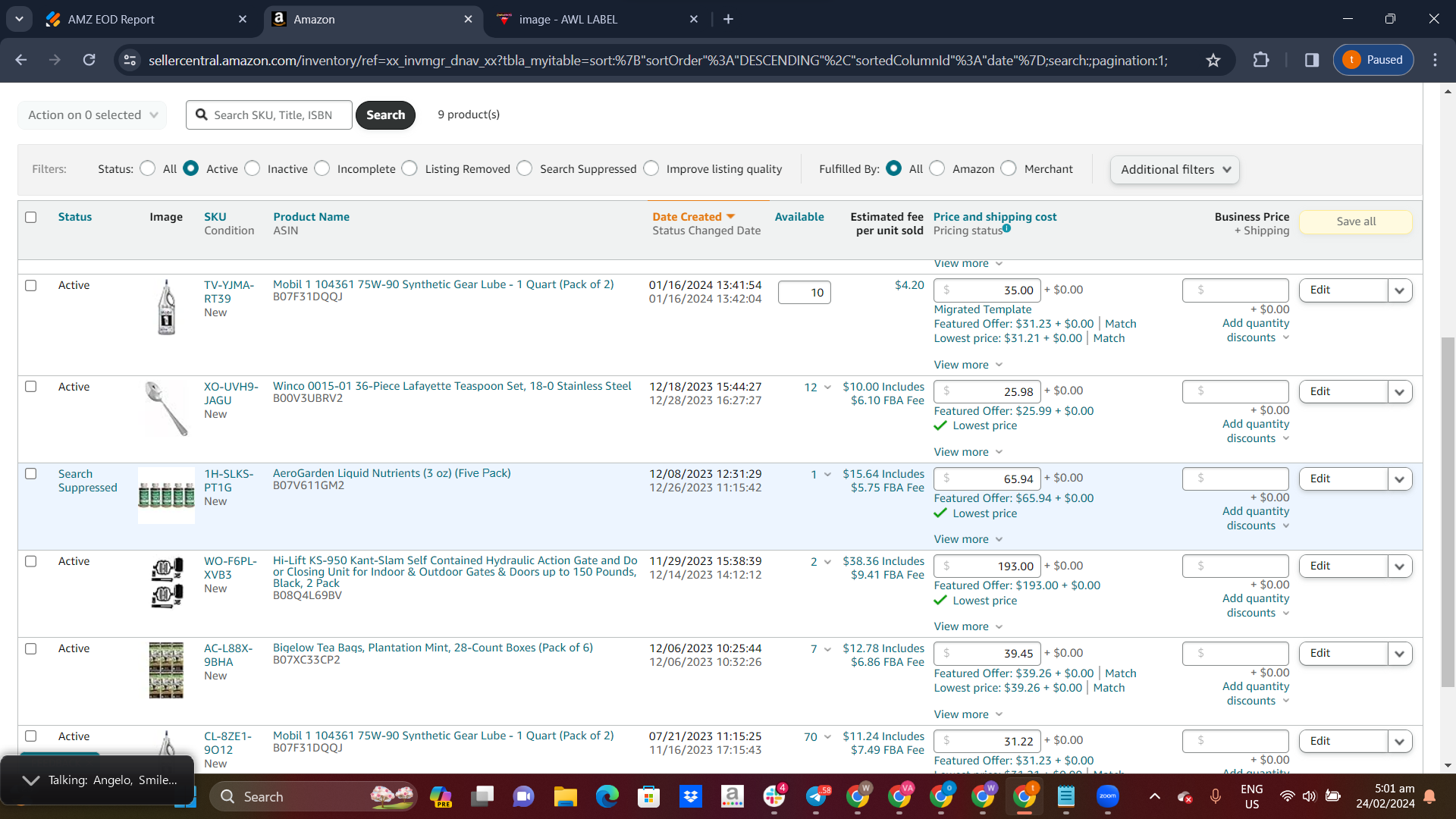Go back to the previous page
The width and height of the screenshot is (1456, 819).
pyautogui.click(x=21, y=60)
